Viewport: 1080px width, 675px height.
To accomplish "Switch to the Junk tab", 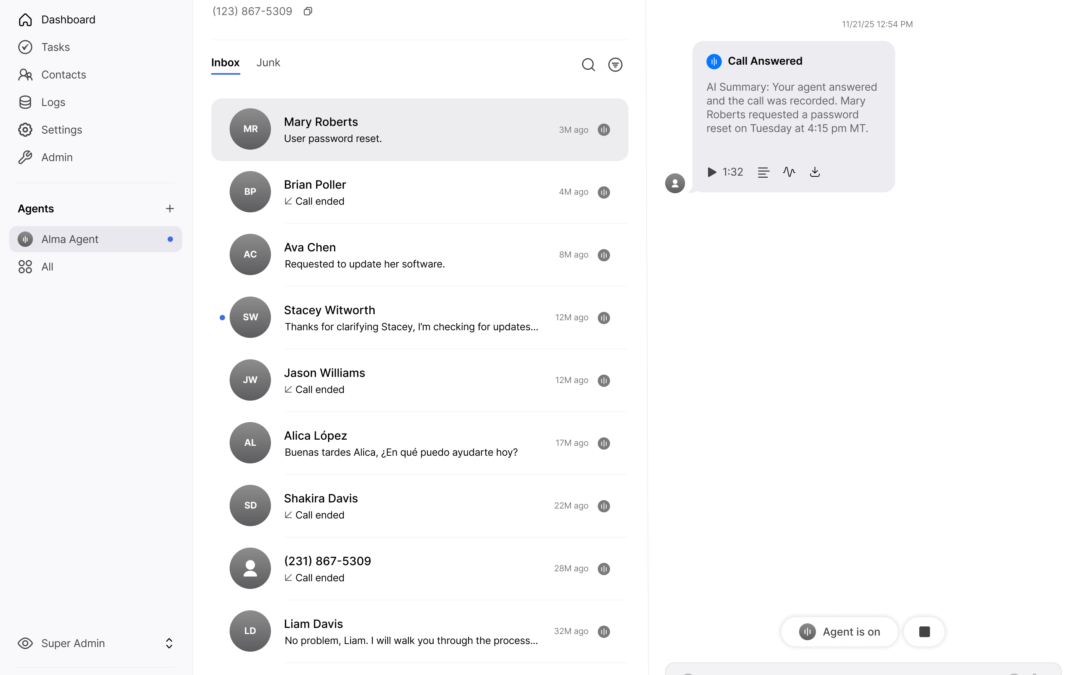I will 268,62.
